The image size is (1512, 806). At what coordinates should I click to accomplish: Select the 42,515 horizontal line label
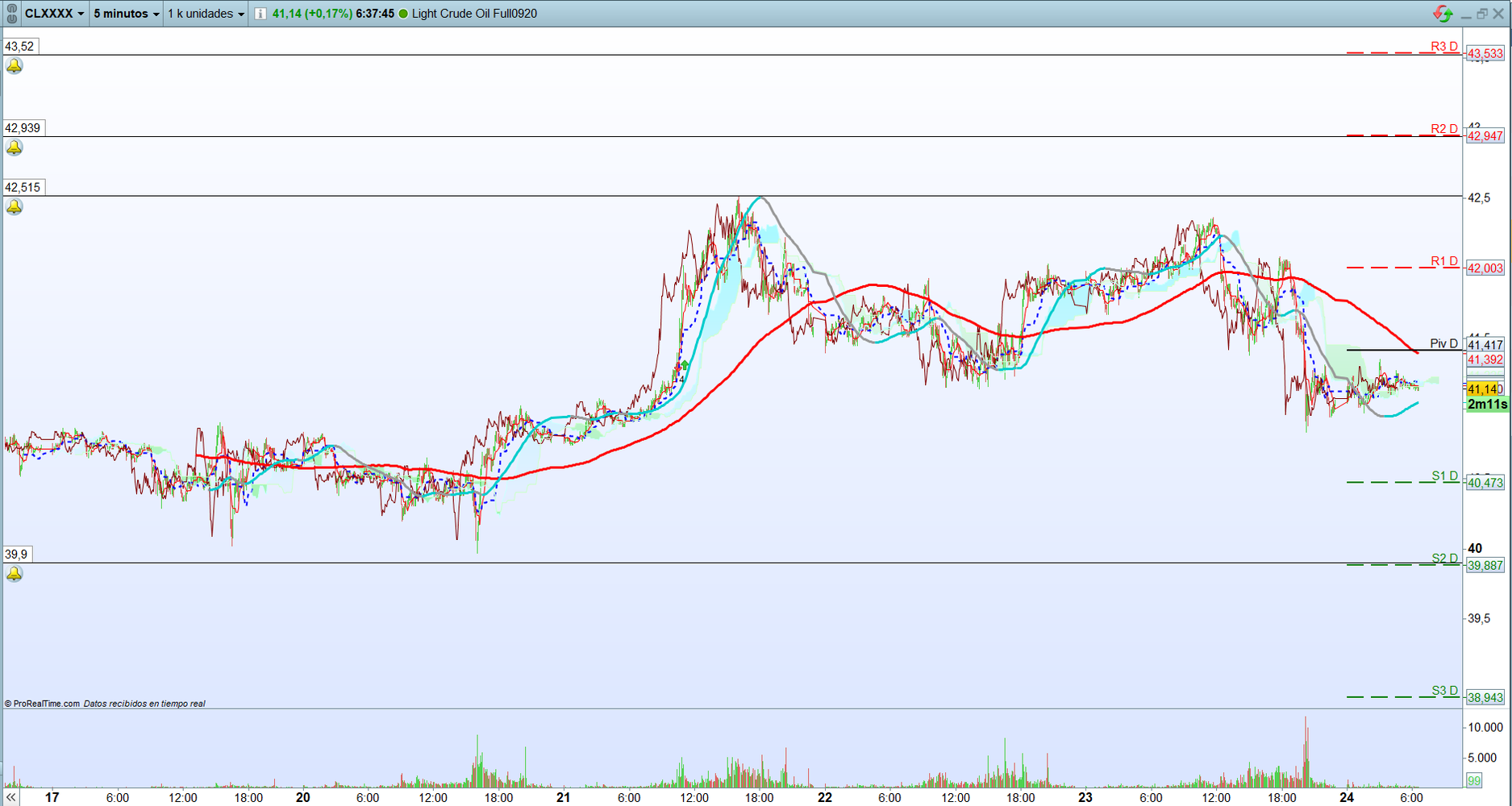coord(23,188)
